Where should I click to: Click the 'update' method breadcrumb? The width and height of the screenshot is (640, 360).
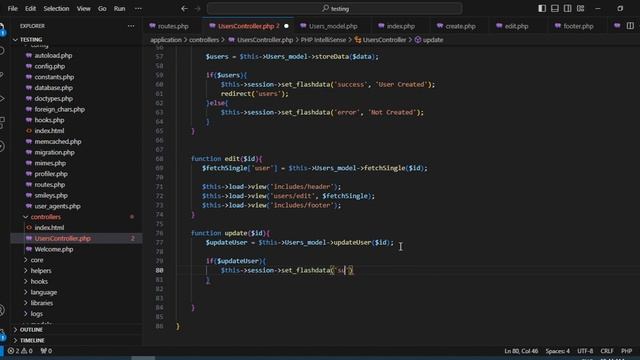pos(429,40)
